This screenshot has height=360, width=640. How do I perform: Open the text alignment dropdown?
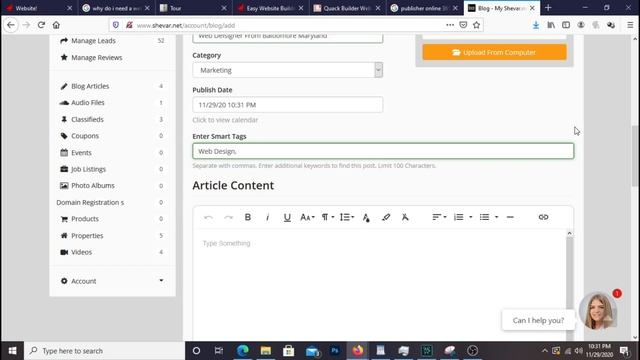tap(439, 217)
